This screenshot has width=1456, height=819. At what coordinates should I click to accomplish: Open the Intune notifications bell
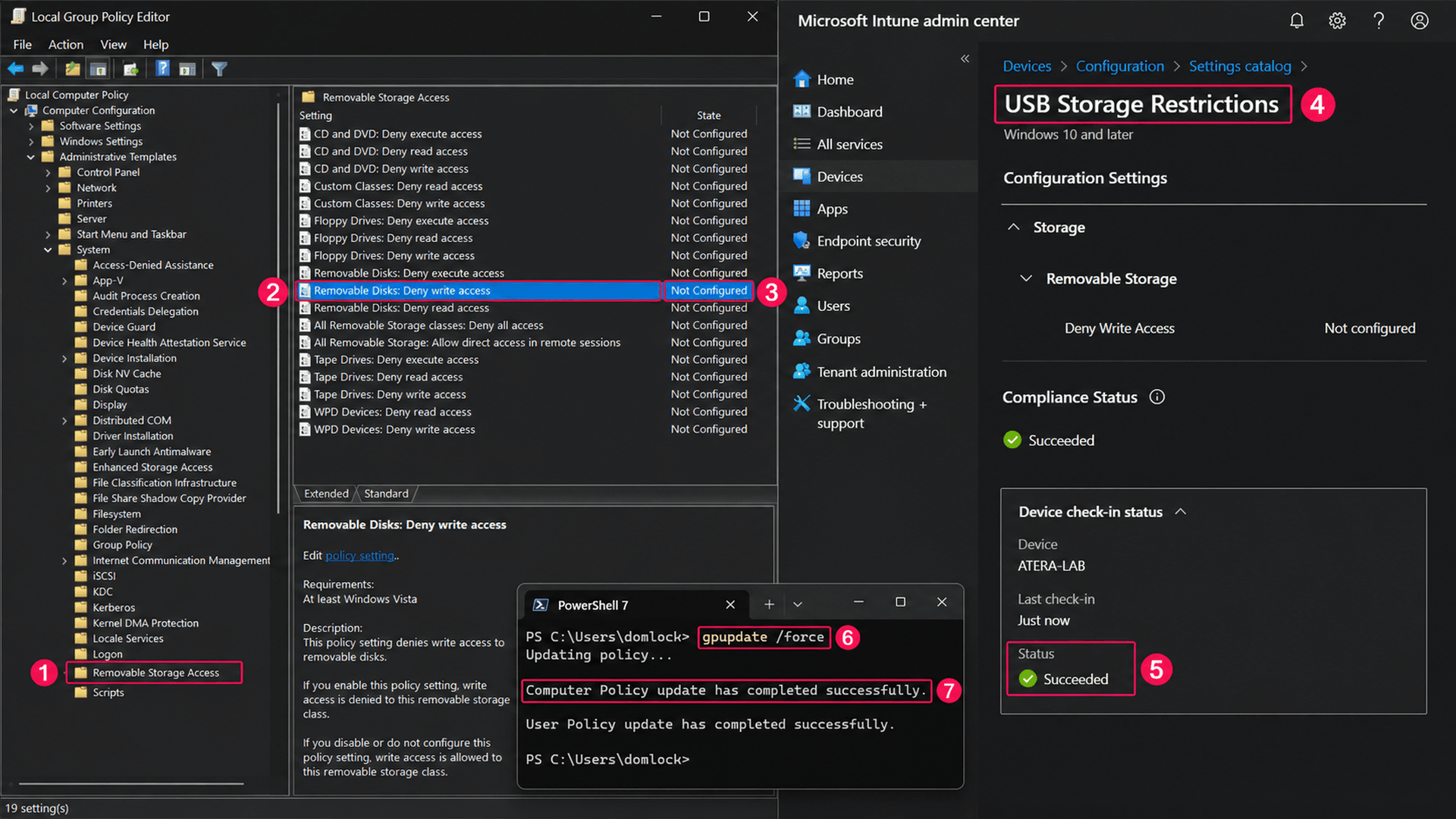1297,20
